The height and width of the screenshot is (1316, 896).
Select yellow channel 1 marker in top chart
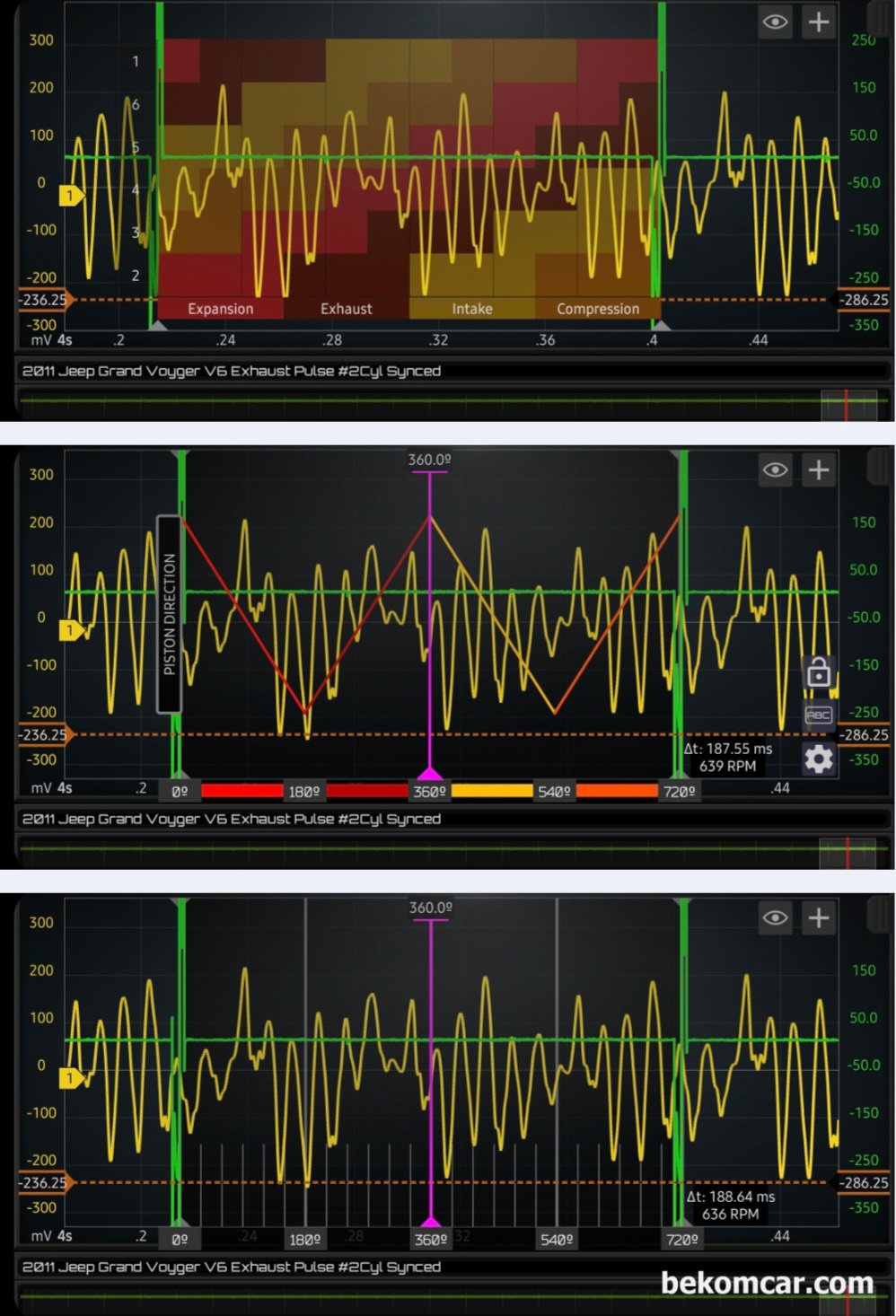pos(71,195)
